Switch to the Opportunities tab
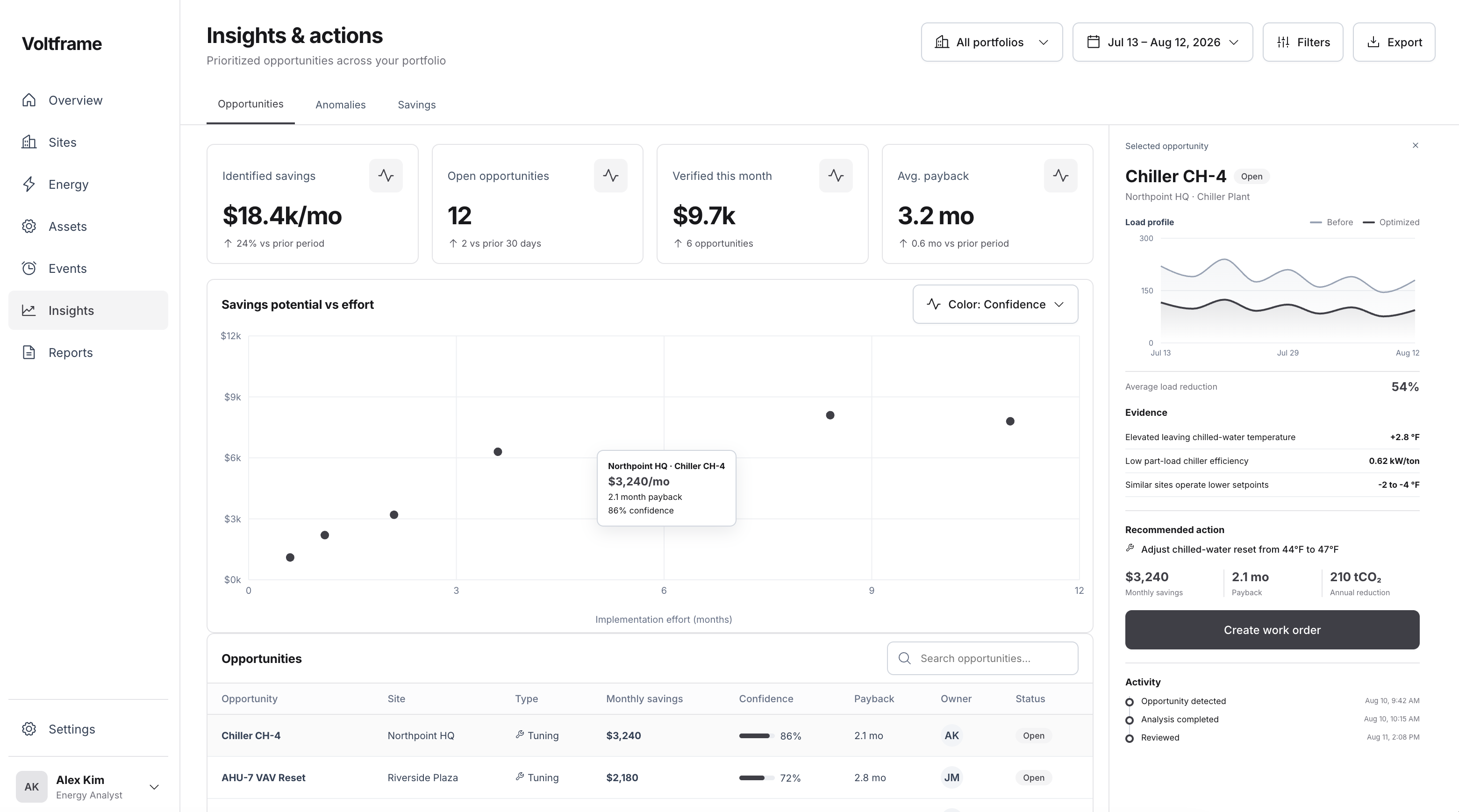The height and width of the screenshot is (812, 1459). (250, 105)
